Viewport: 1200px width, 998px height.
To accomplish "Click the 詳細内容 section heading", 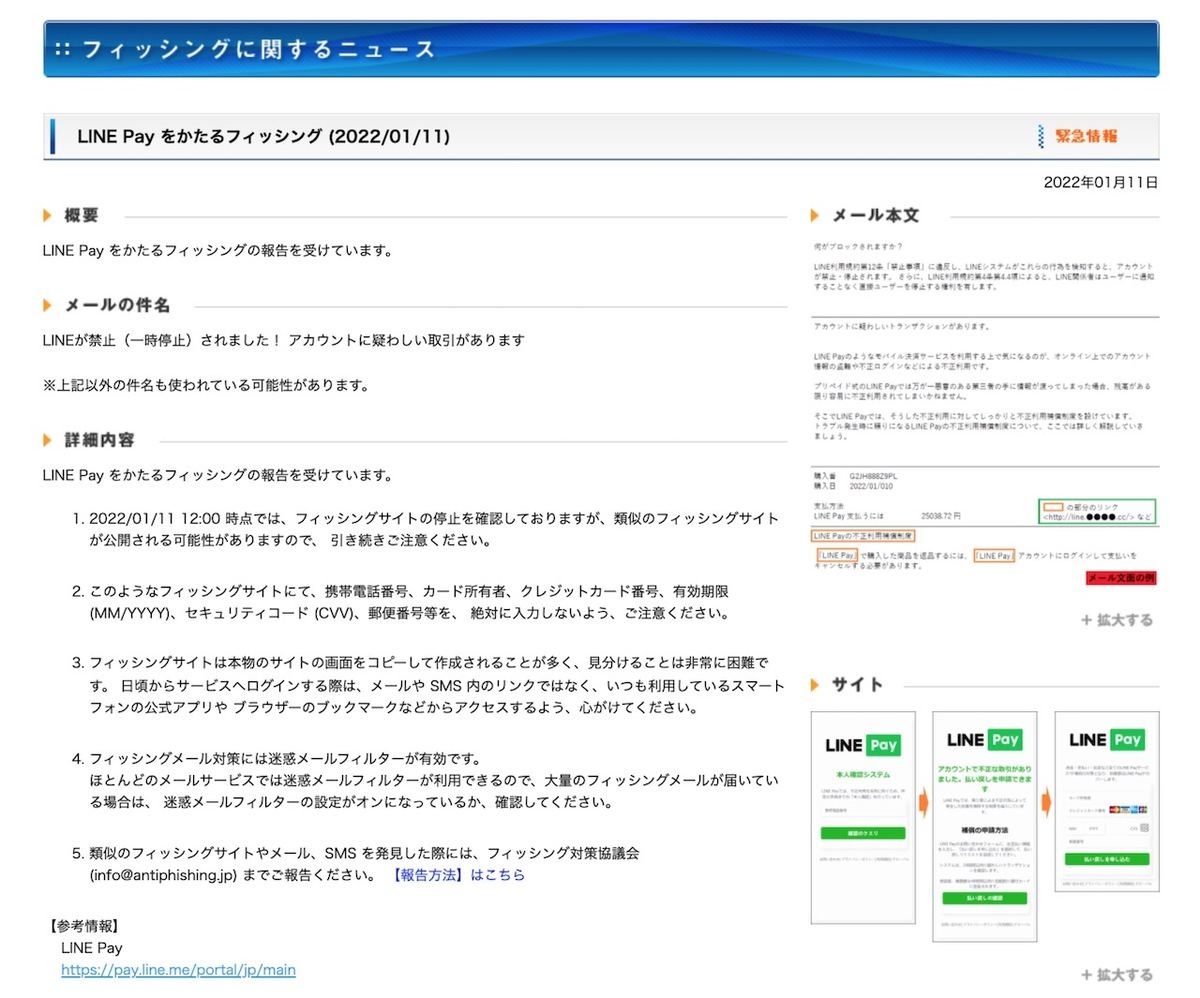I will click(x=99, y=440).
